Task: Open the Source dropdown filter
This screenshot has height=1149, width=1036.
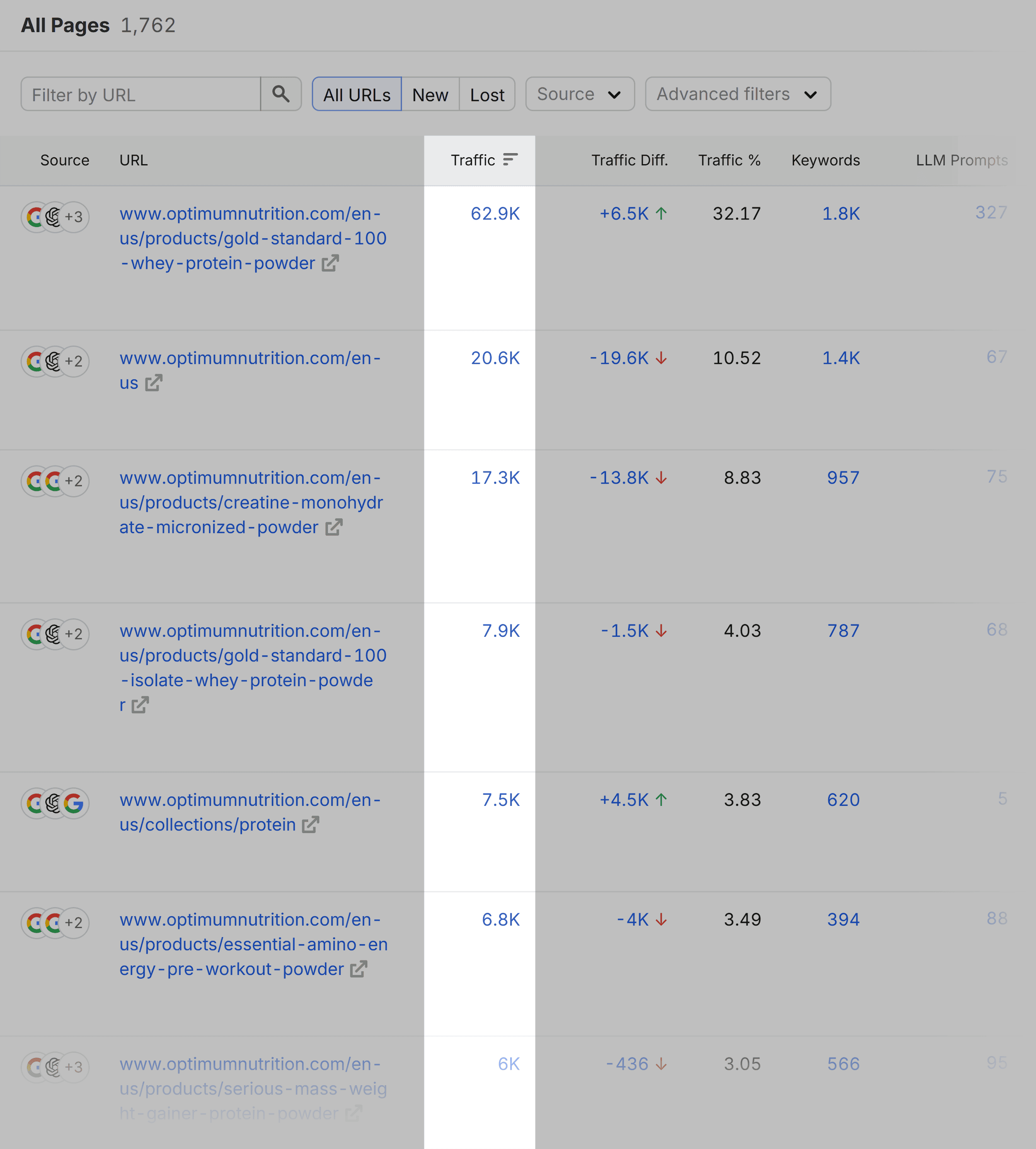Action: tap(580, 94)
